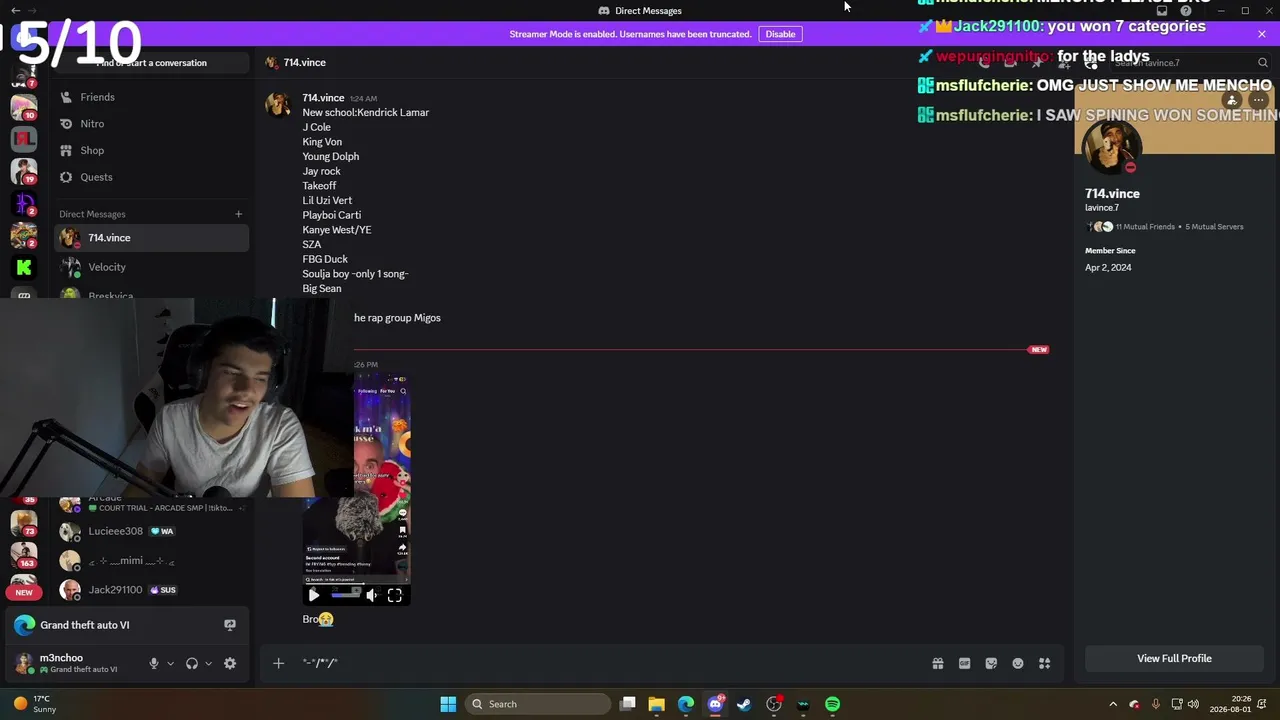
Task: Click the 5 Mutual Servers link
Action: pyautogui.click(x=1214, y=227)
